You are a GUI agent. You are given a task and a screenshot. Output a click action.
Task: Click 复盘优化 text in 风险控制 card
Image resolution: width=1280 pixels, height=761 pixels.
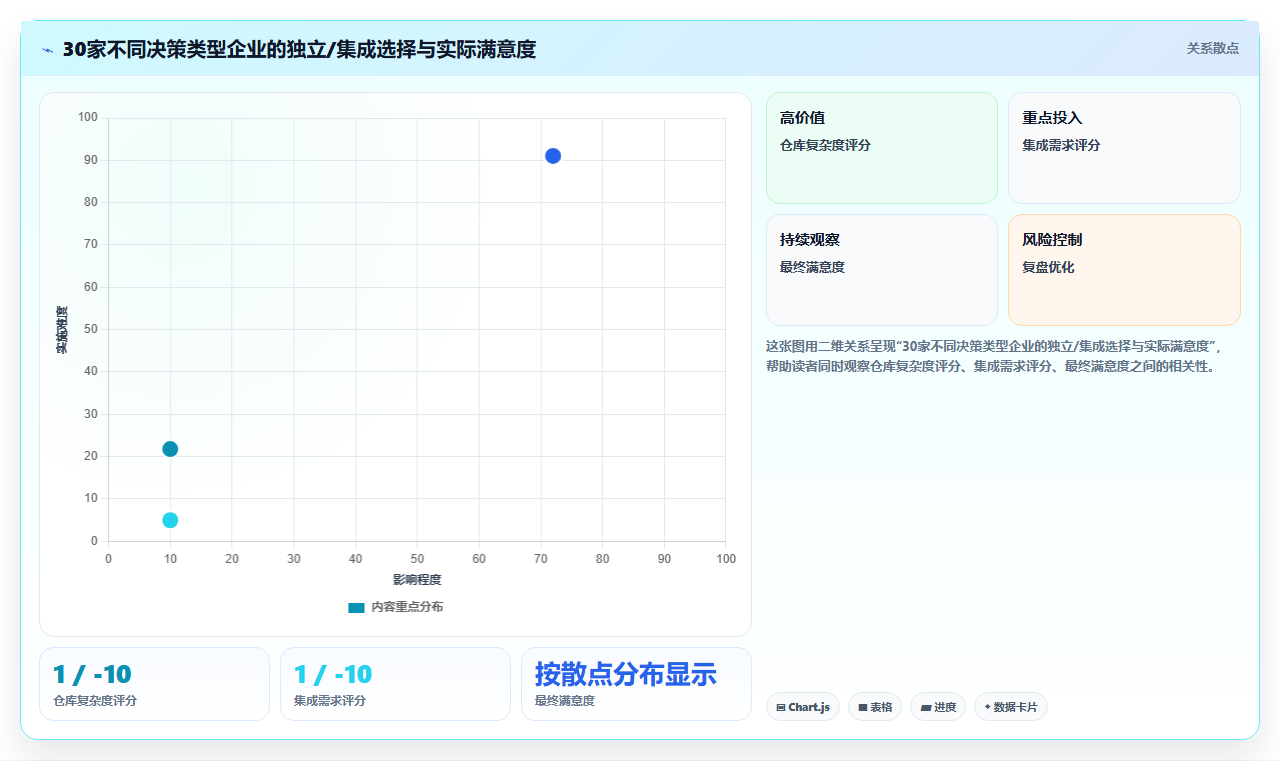click(1048, 267)
